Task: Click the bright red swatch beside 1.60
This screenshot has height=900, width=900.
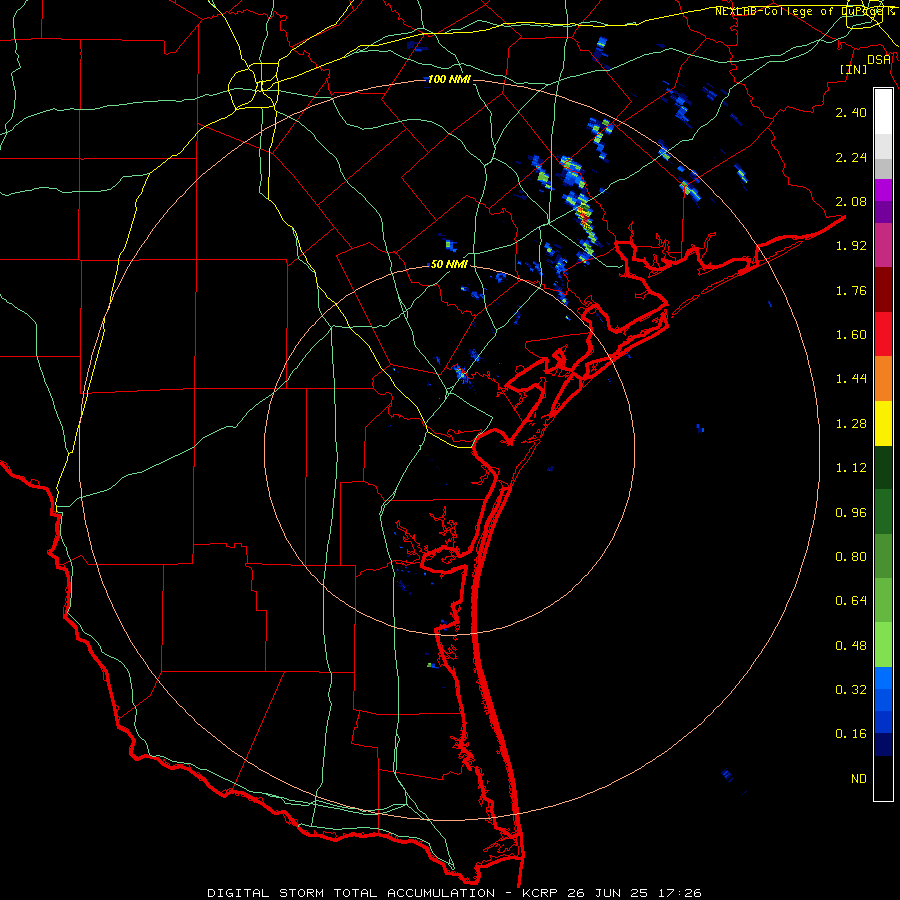Action: pos(883,334)
